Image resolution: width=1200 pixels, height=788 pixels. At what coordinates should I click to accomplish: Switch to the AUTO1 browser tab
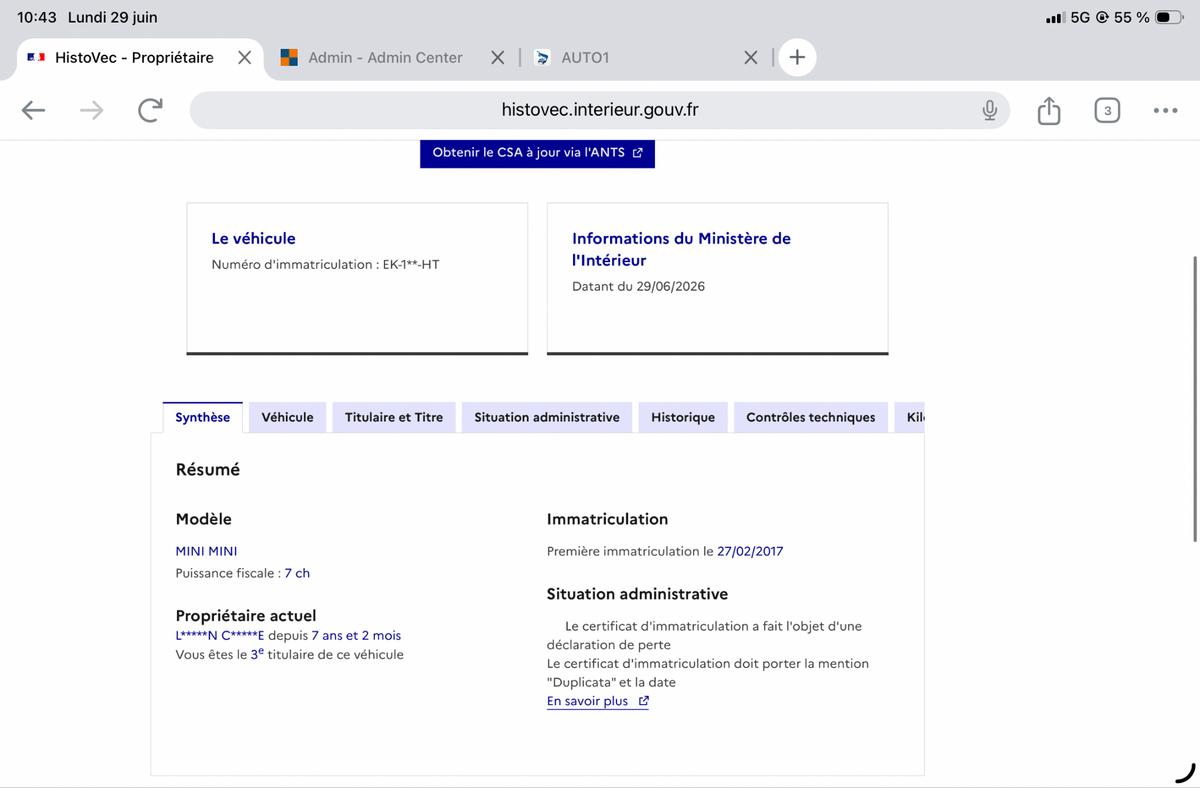click(585, 58)
